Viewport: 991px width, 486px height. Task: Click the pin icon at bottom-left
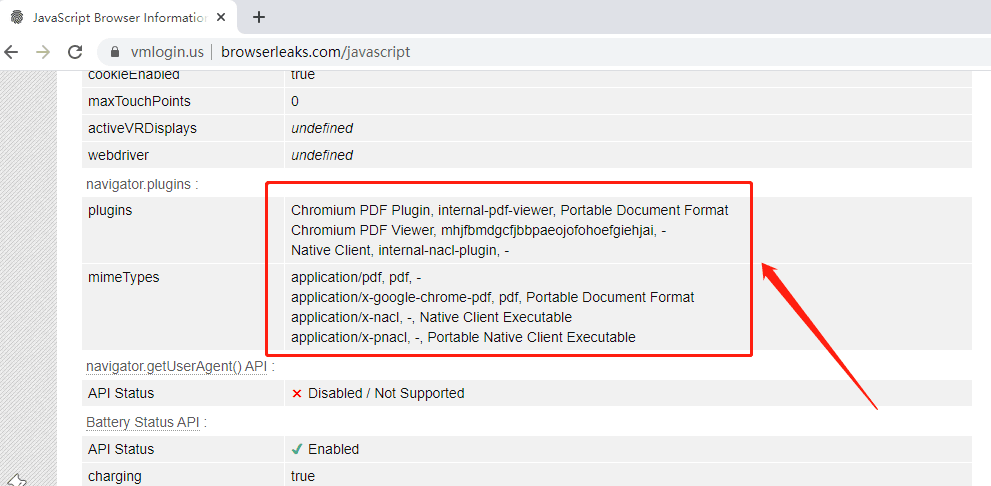[x=15, y=480]
